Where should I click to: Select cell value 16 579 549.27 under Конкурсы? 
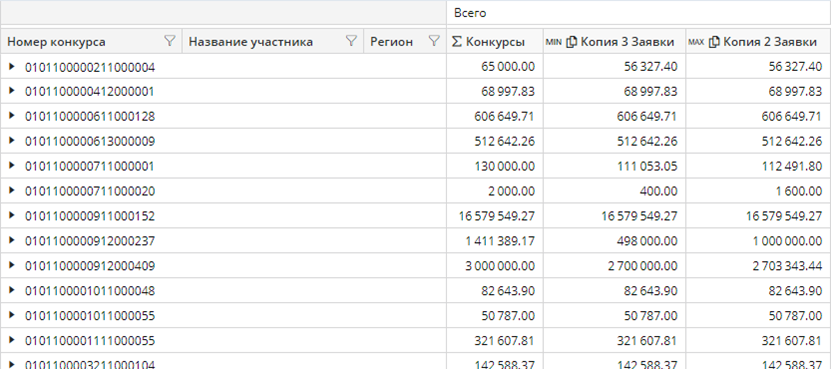point(497,216)
